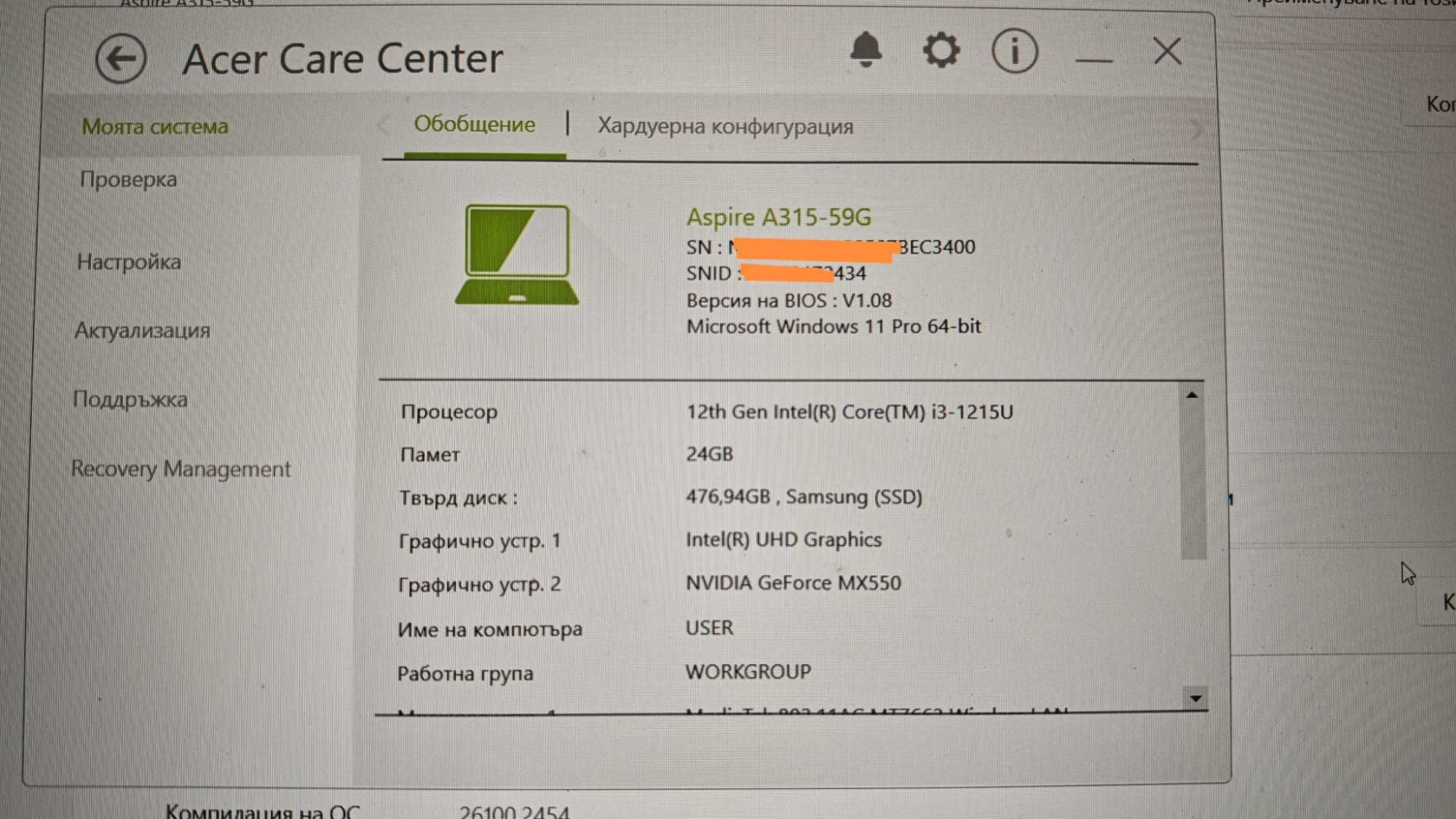Viewport: 1456px width, 819px height.
Task: Select Моята система in sidebar
Action: click(155, 127)
